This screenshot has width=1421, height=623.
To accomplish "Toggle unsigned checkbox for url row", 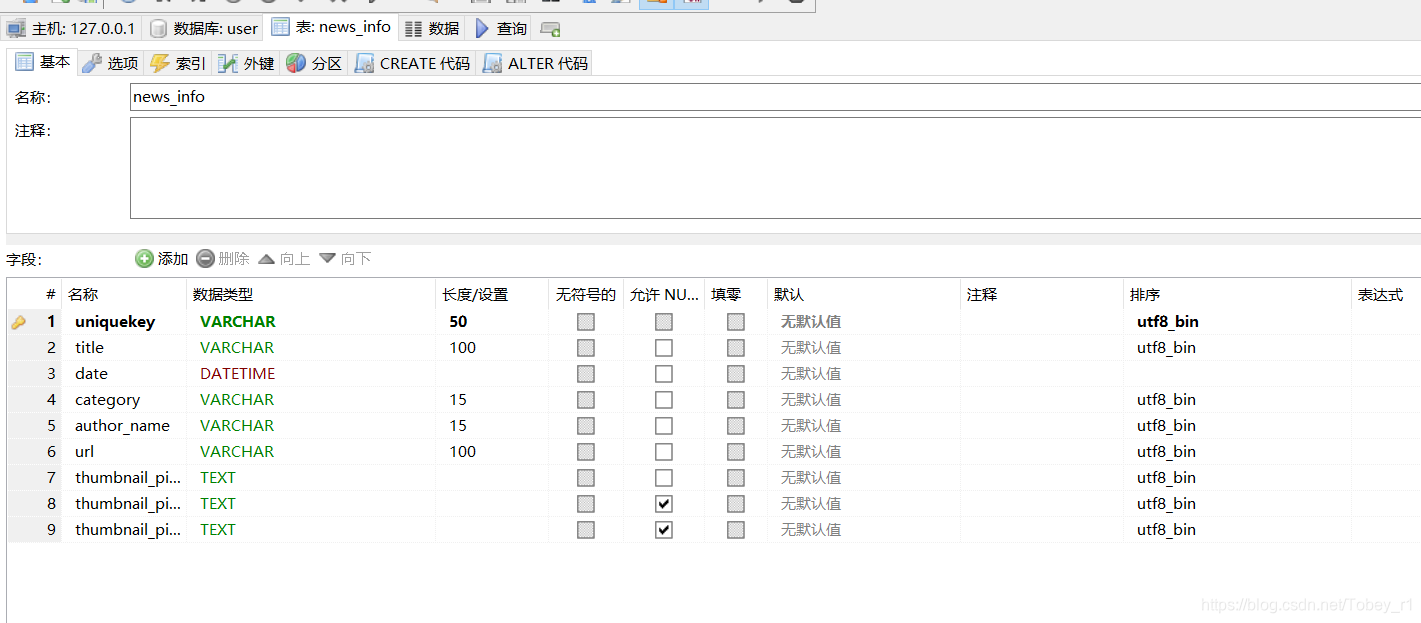I will coord(586,452).
